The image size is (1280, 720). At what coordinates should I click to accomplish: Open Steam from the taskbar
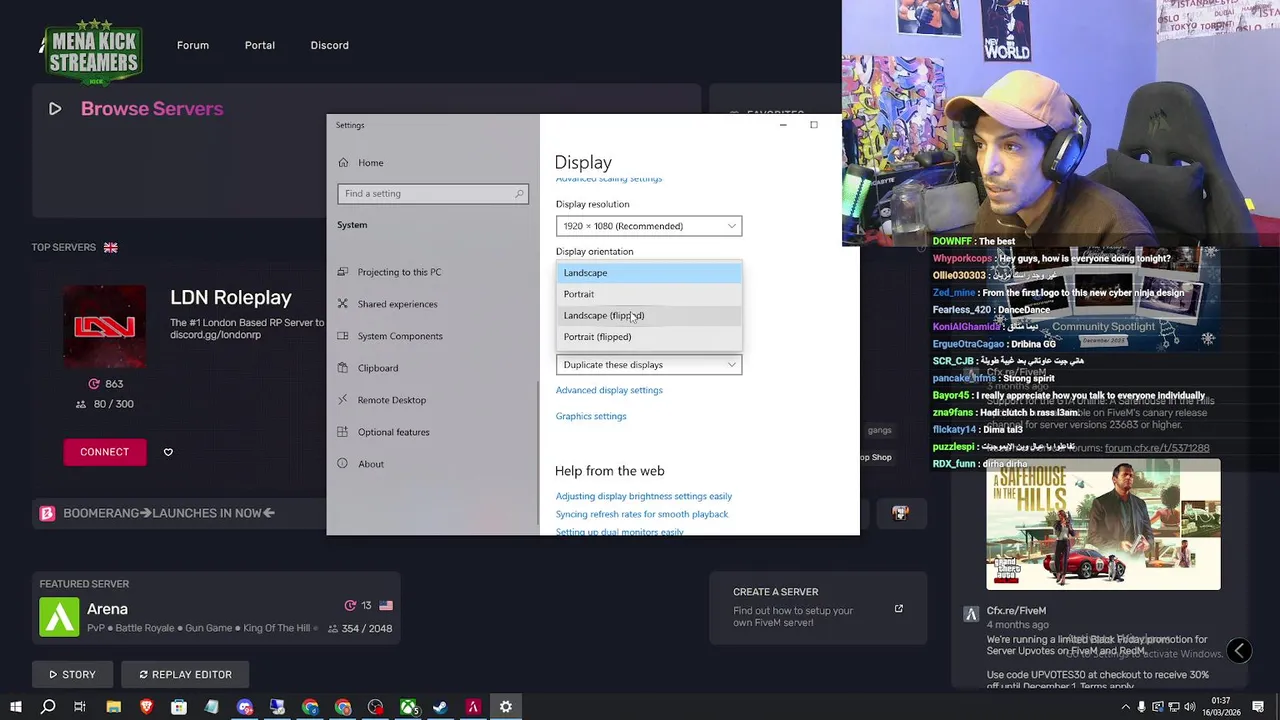coord(440,707)
